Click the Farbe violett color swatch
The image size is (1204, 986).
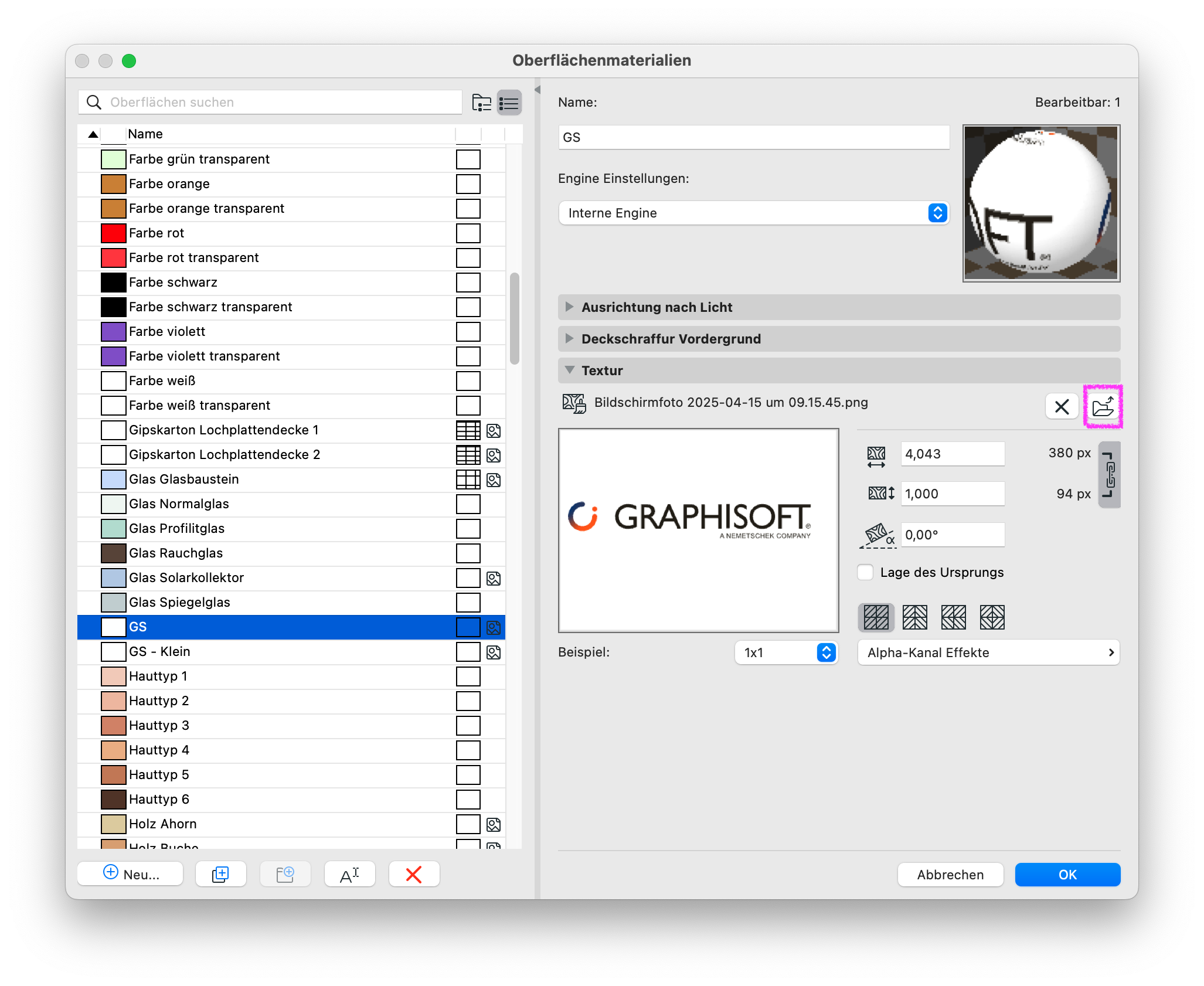tap(114, 332)
